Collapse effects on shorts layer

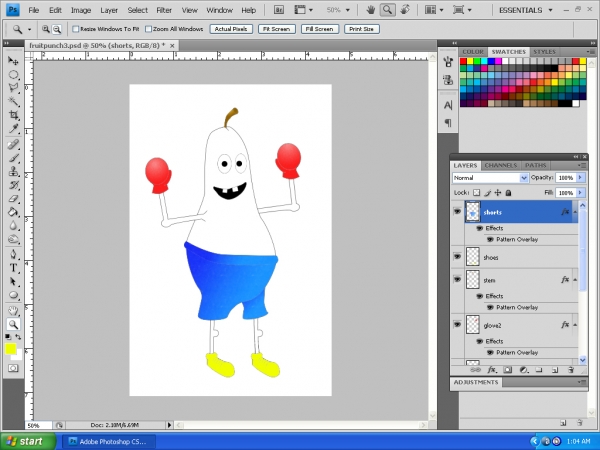coord(575,212)
